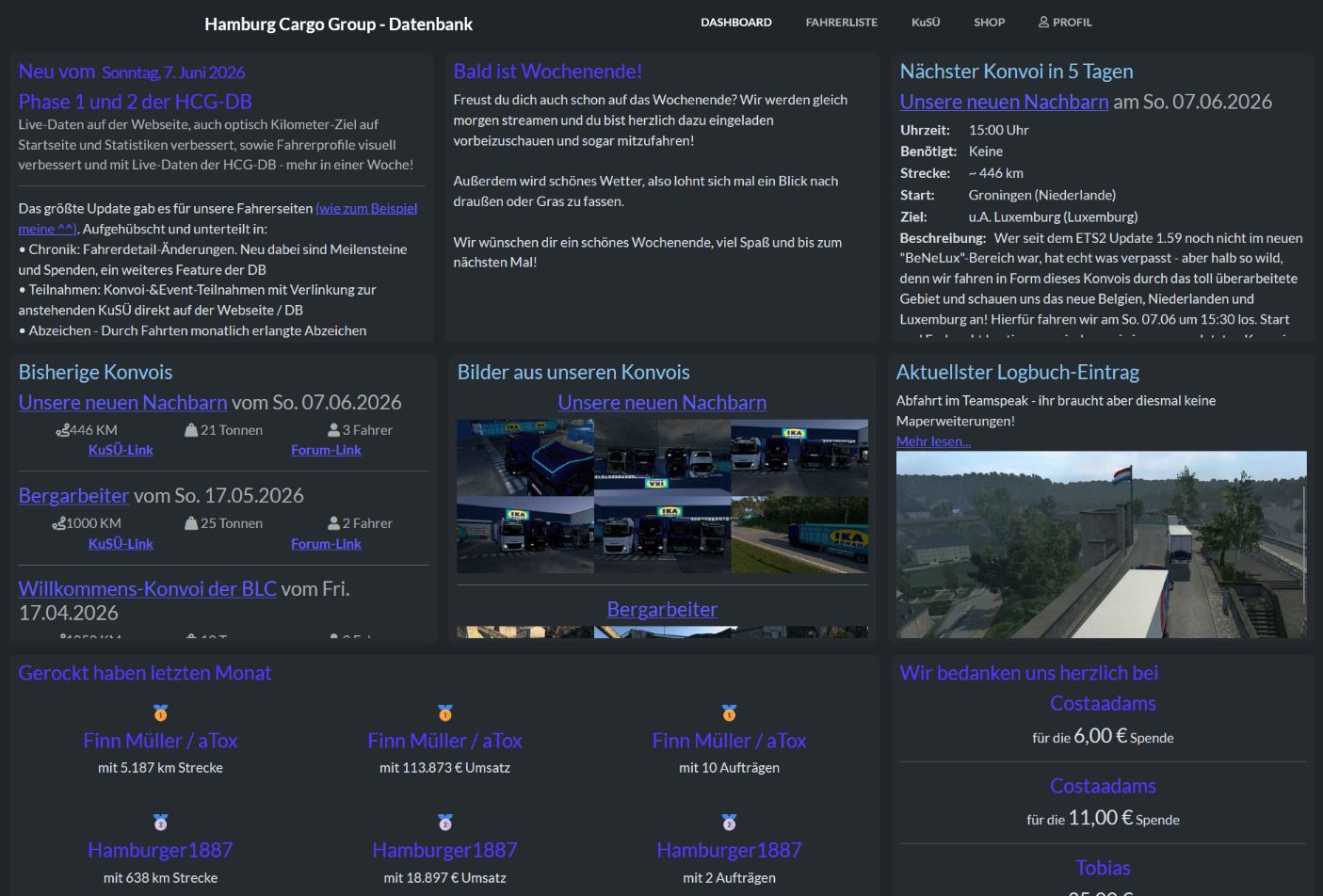The image size is (1323, 896).
Task: Open Forum-Link for Unsere neuen Nachbarn convoy
Action: [326, 450]
